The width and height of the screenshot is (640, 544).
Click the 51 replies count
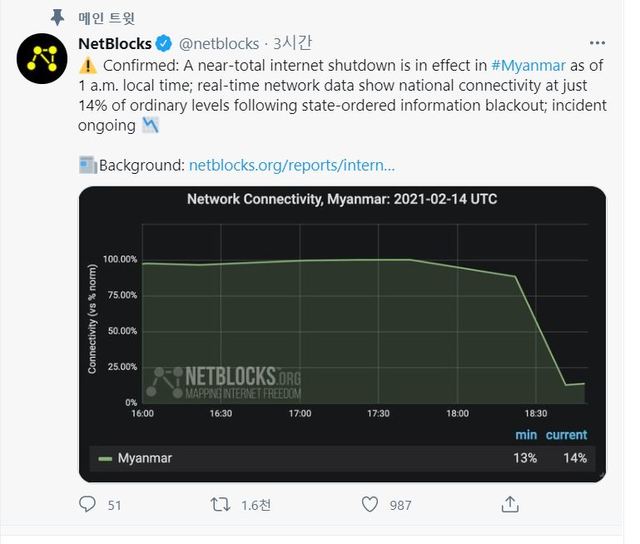[x=114, y=505]
